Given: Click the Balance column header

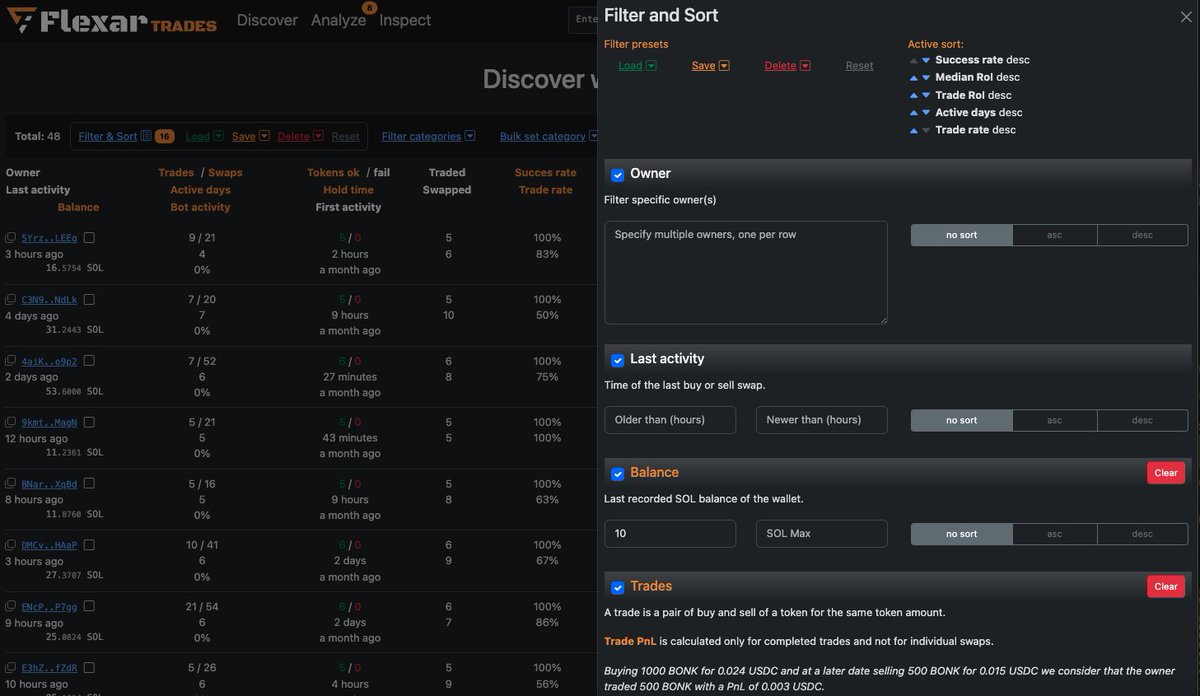Looking at the screenshot, I should tap(78, 207).
